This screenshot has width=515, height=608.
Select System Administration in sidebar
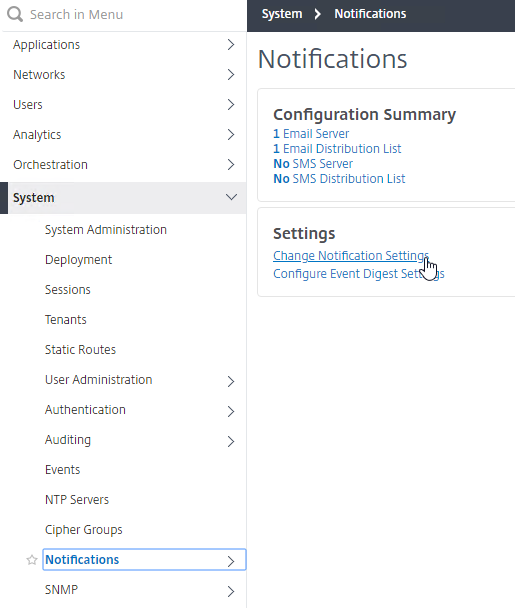click(x=105, y=230)
